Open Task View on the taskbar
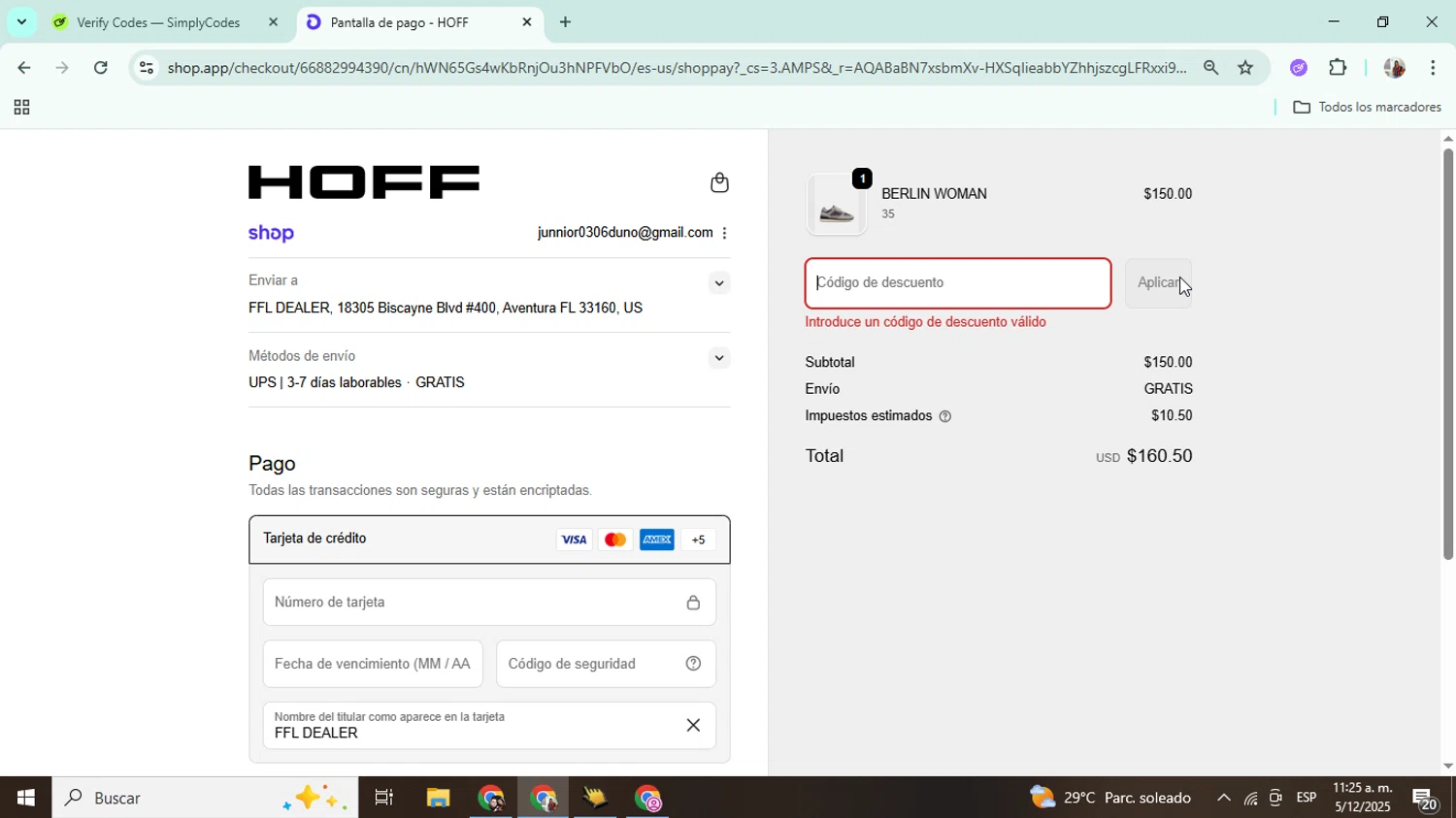1456x818 pixels. pos(384,799)
